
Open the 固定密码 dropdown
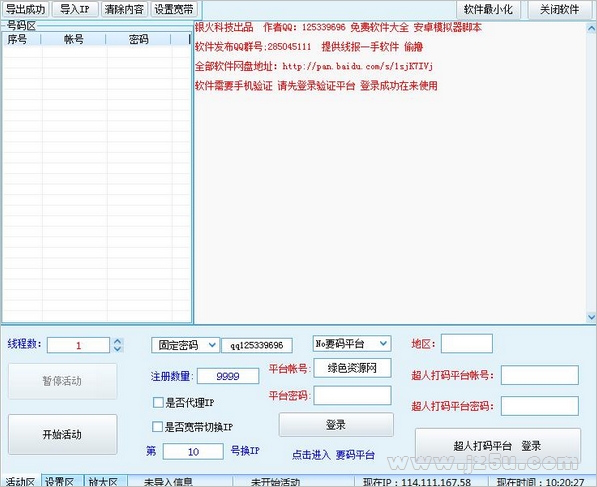click(x=185, y=345)
